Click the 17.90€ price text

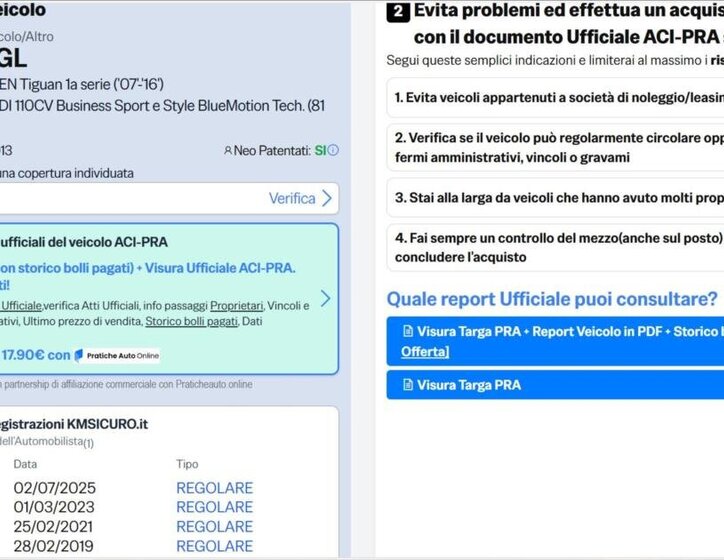click(23, 355)
